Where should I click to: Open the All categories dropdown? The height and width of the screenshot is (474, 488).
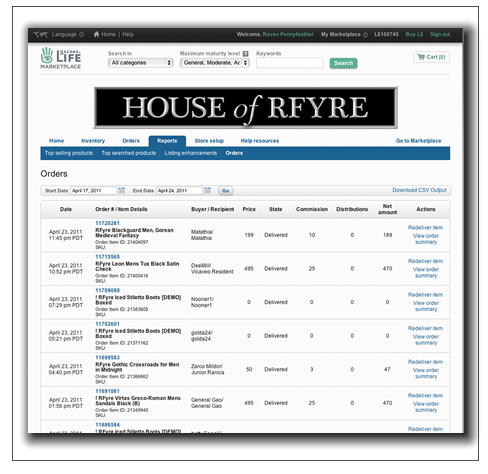click(x=140, y=63)
